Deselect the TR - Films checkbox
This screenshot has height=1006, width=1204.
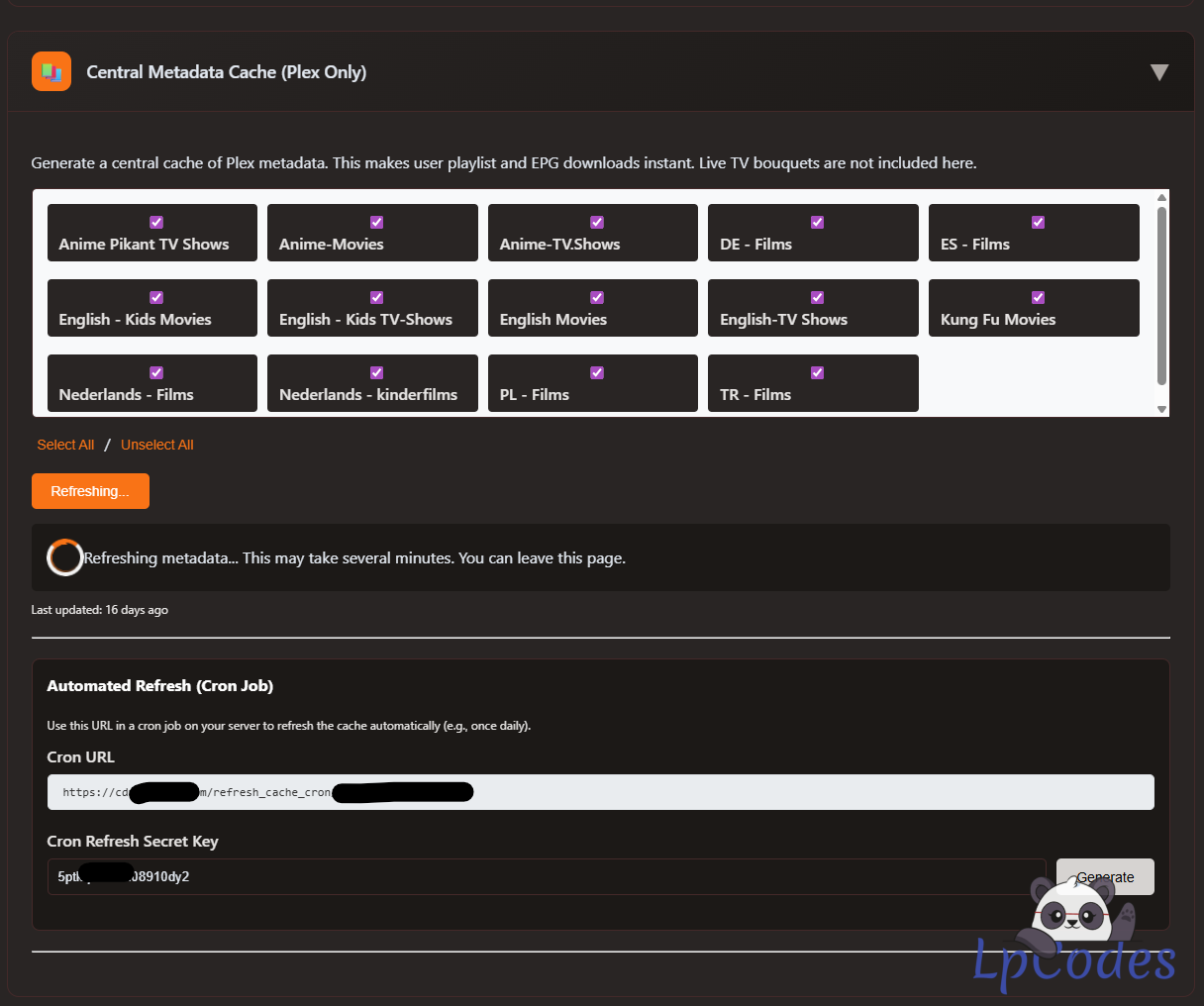817,372
